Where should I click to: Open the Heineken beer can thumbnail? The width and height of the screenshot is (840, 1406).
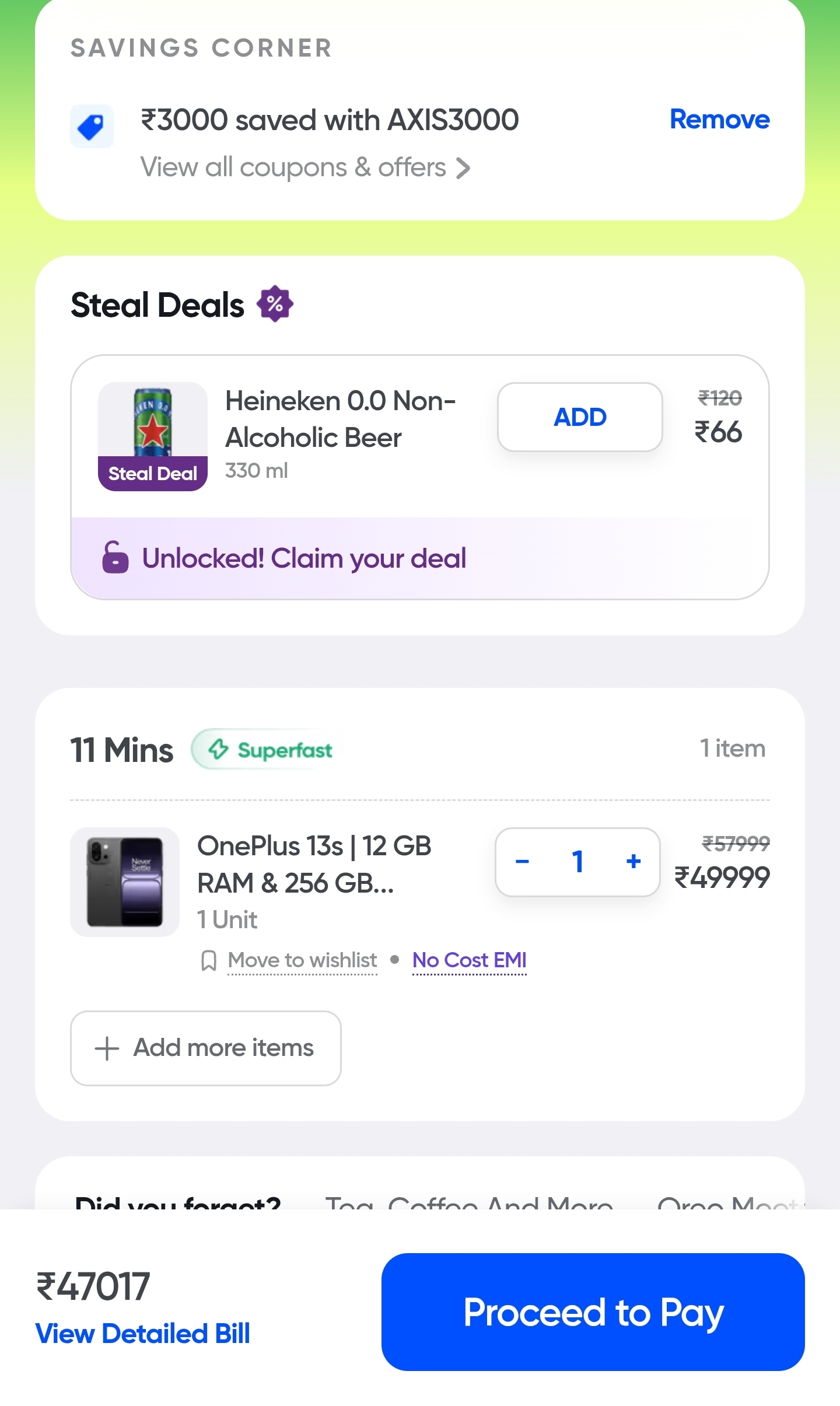(x=153, y=422)
